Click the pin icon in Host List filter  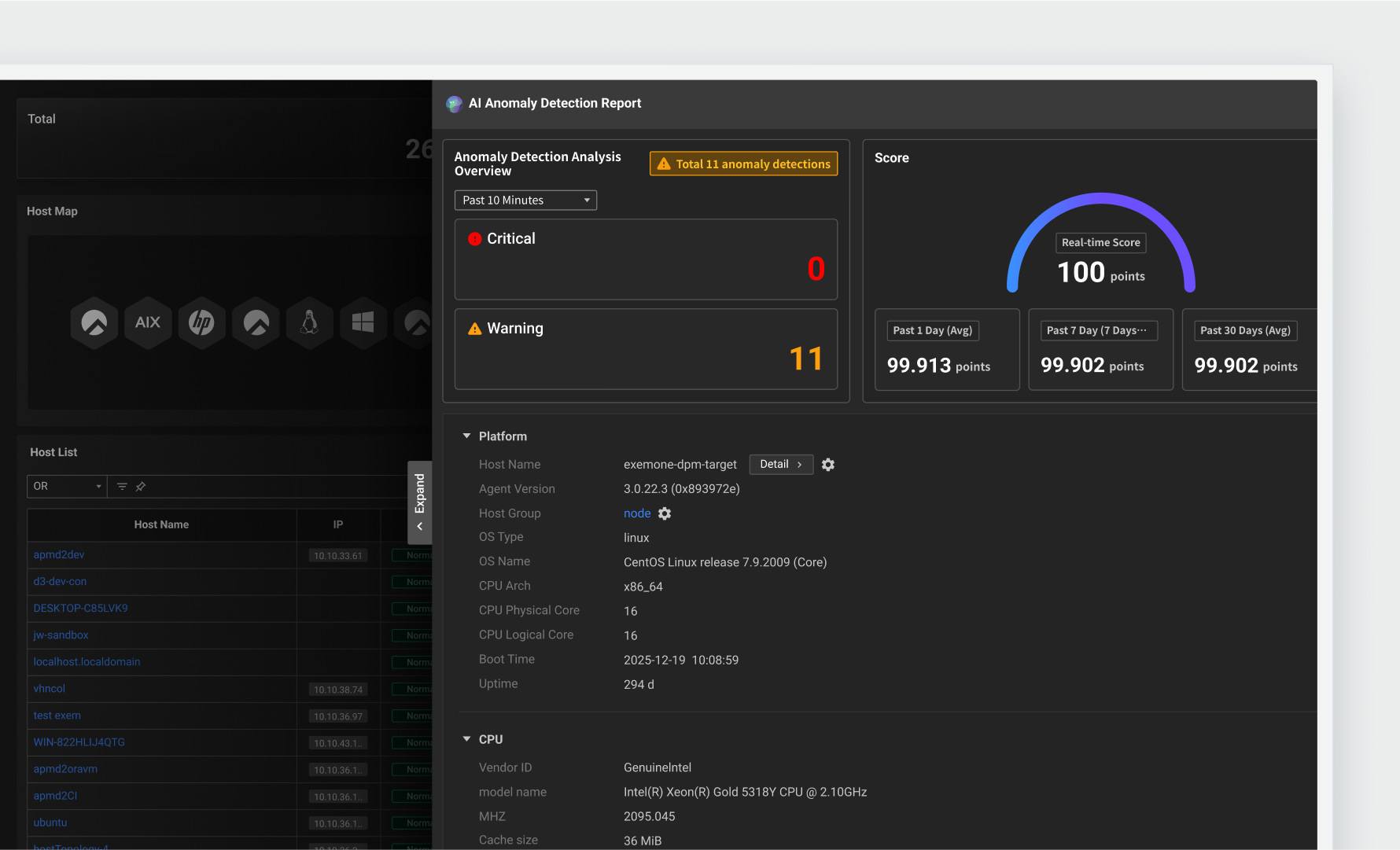coord(141,487)
